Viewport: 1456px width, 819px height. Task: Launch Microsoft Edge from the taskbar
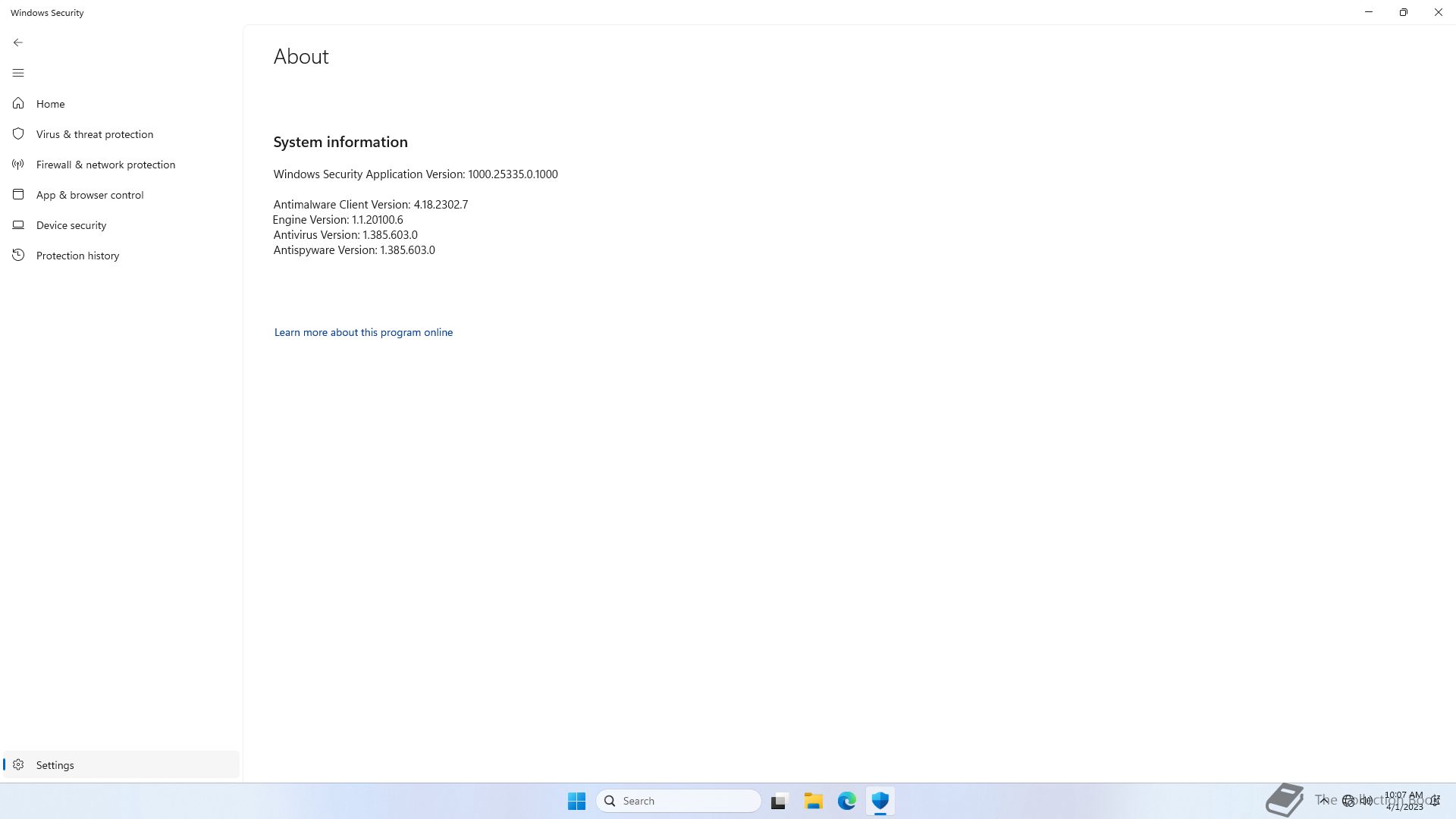tap(847, 801)
